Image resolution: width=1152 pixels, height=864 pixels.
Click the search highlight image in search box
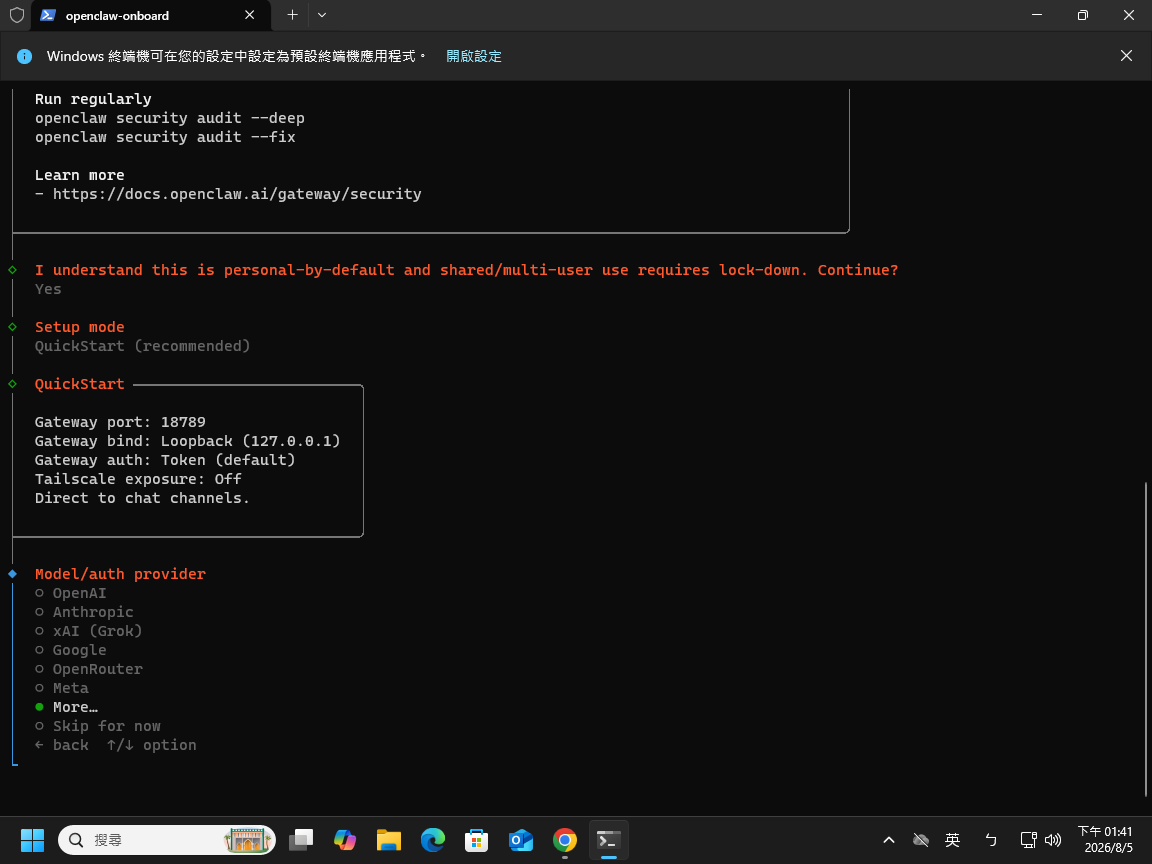tap(248, 840)
